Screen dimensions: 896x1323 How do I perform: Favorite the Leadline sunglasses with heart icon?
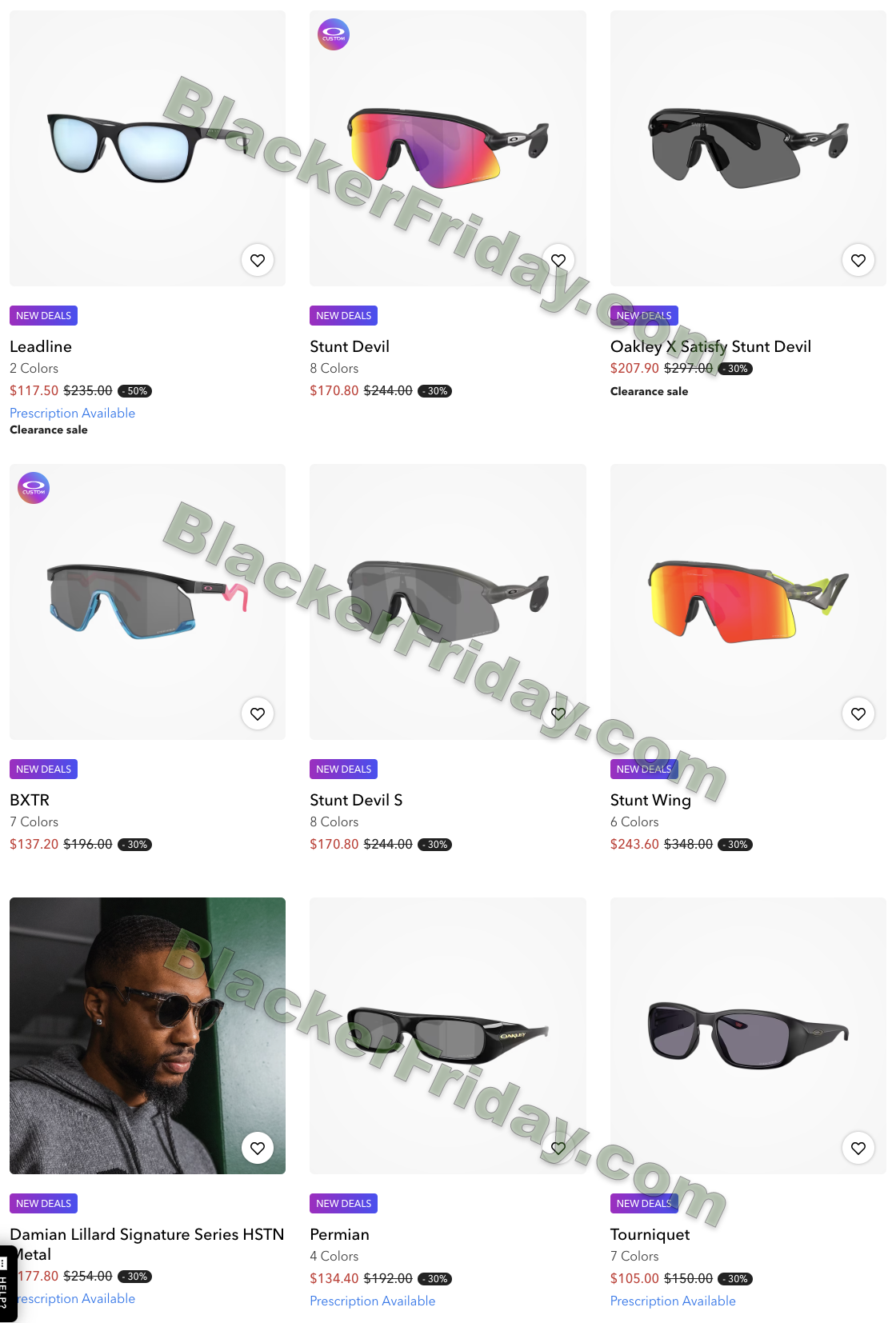(x=258, y=260)
